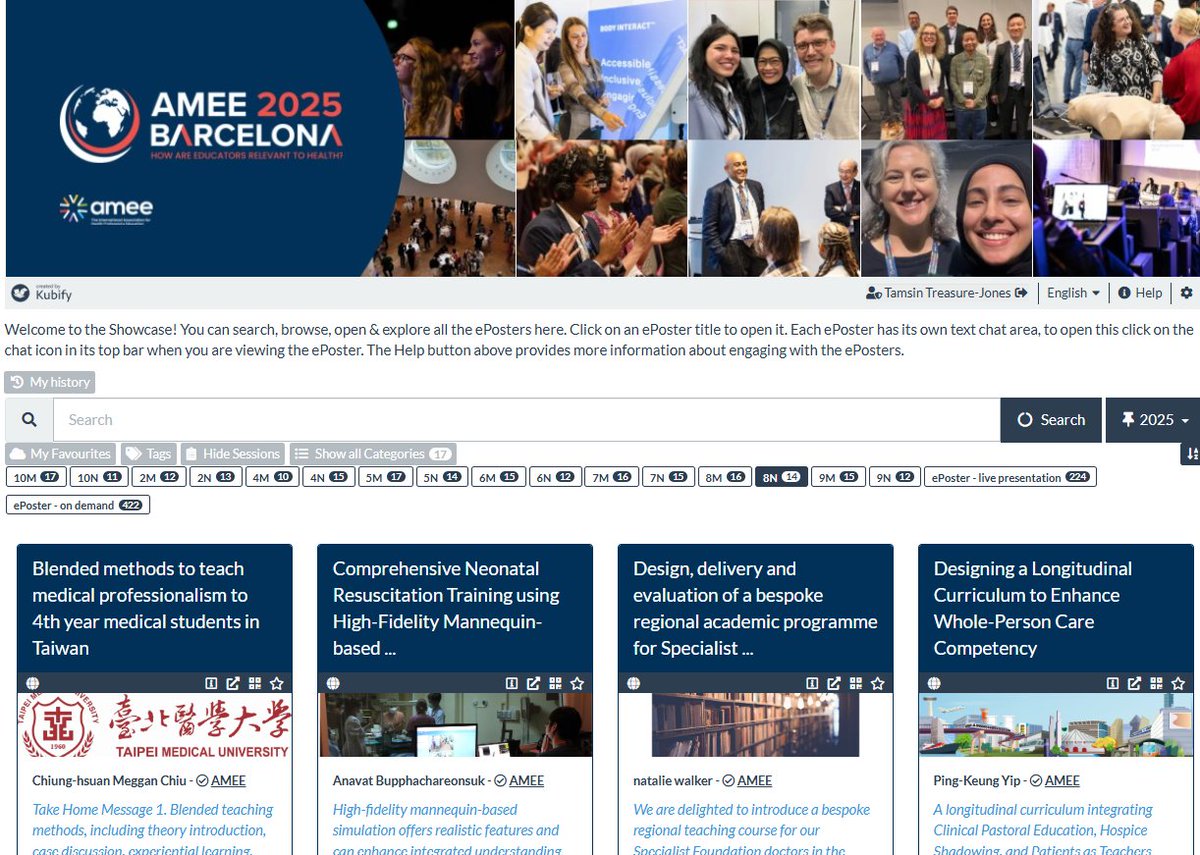Select the 4M category chip

[x=271, y=477]
